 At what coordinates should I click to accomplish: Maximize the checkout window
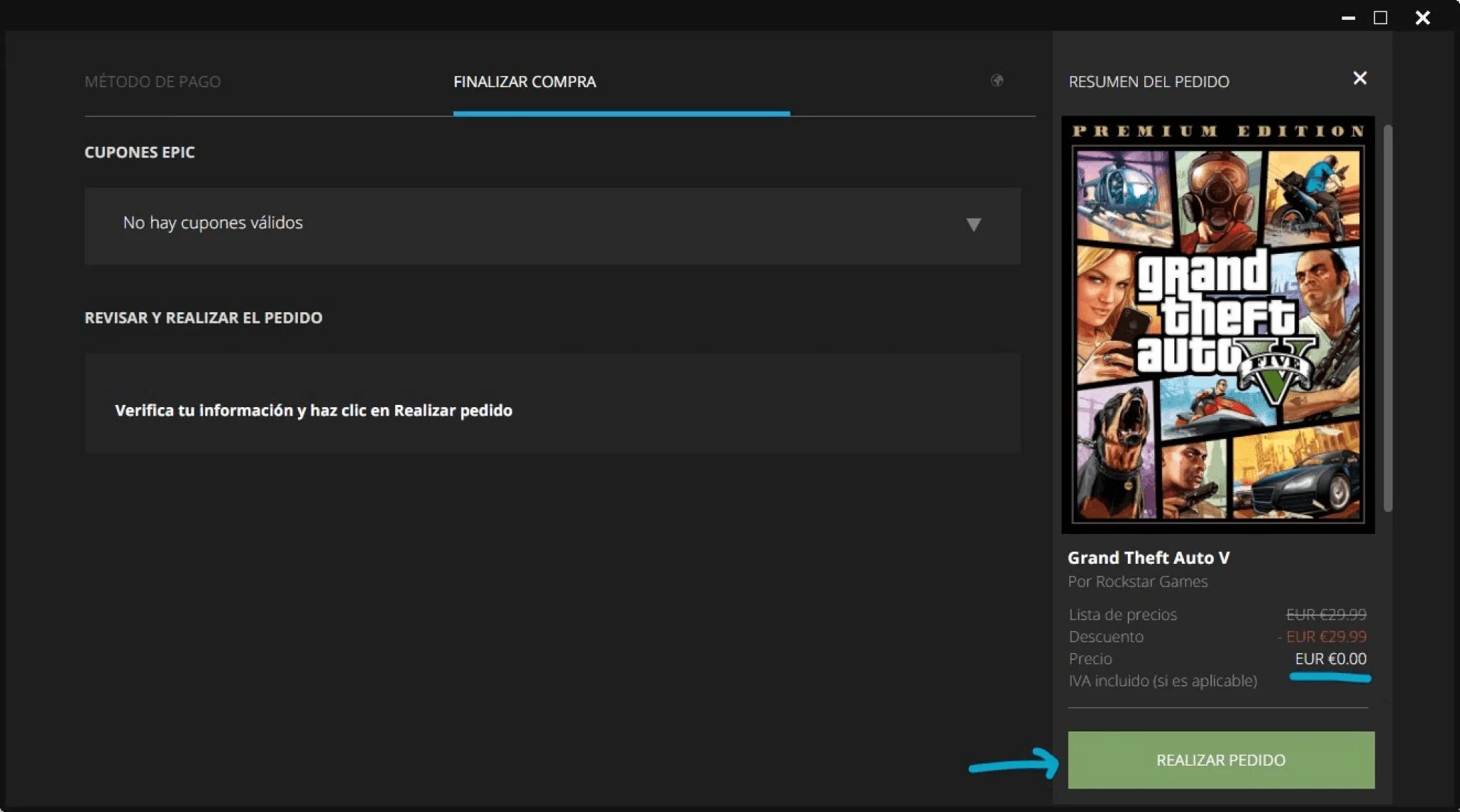pyautogui.click(x=1380, y=18)
